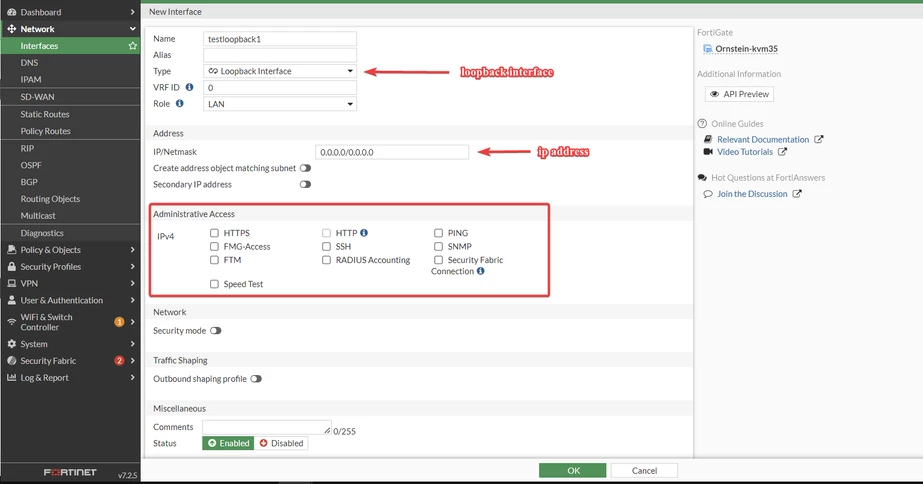Click the Video Tutorials camera icon
Screen dimensions: 923x484
(708, 152)
